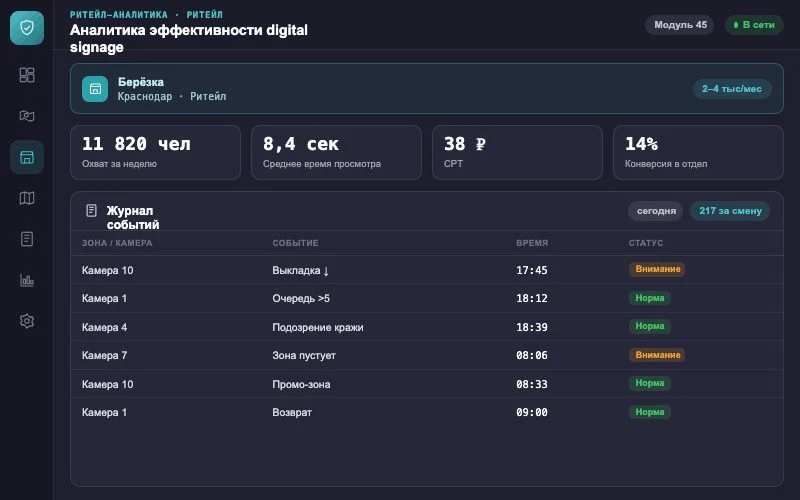The width and height of the screenshot is (800, 500).
Task: Click the РИТЕЙЛ-АНАЛИТИКА breadcrumb
Action: pyautogui.click(x=118, y=15)
